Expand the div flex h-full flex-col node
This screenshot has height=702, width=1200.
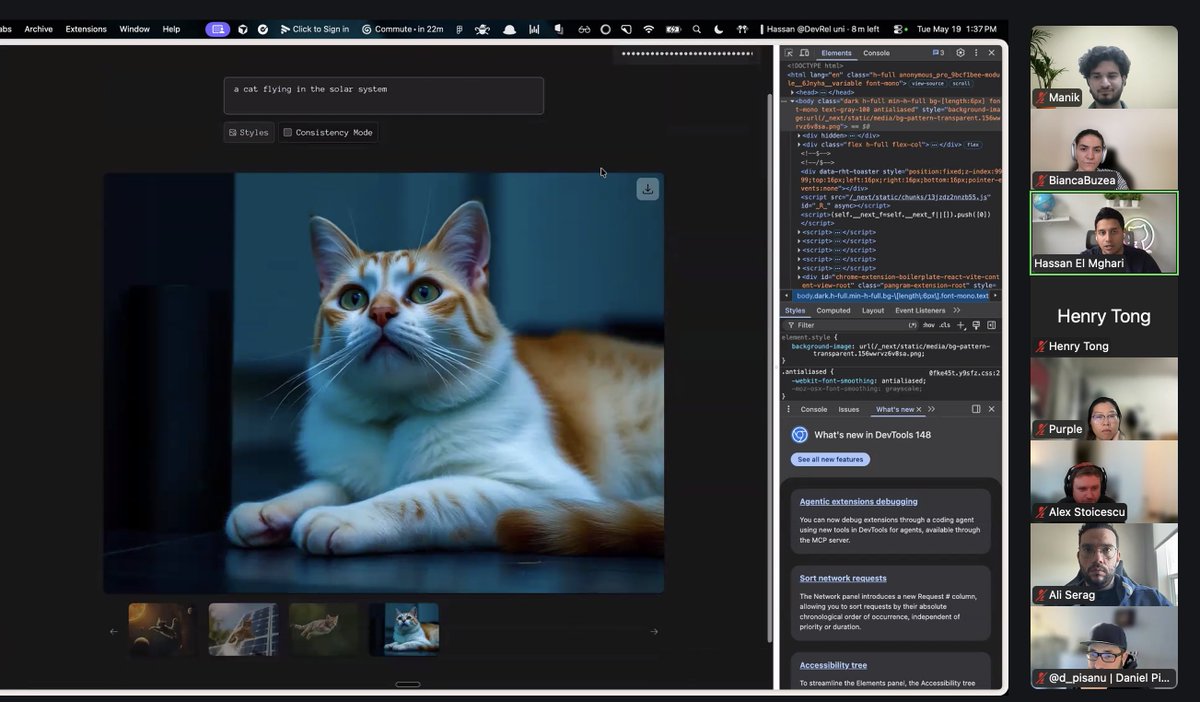click(799, 144)
